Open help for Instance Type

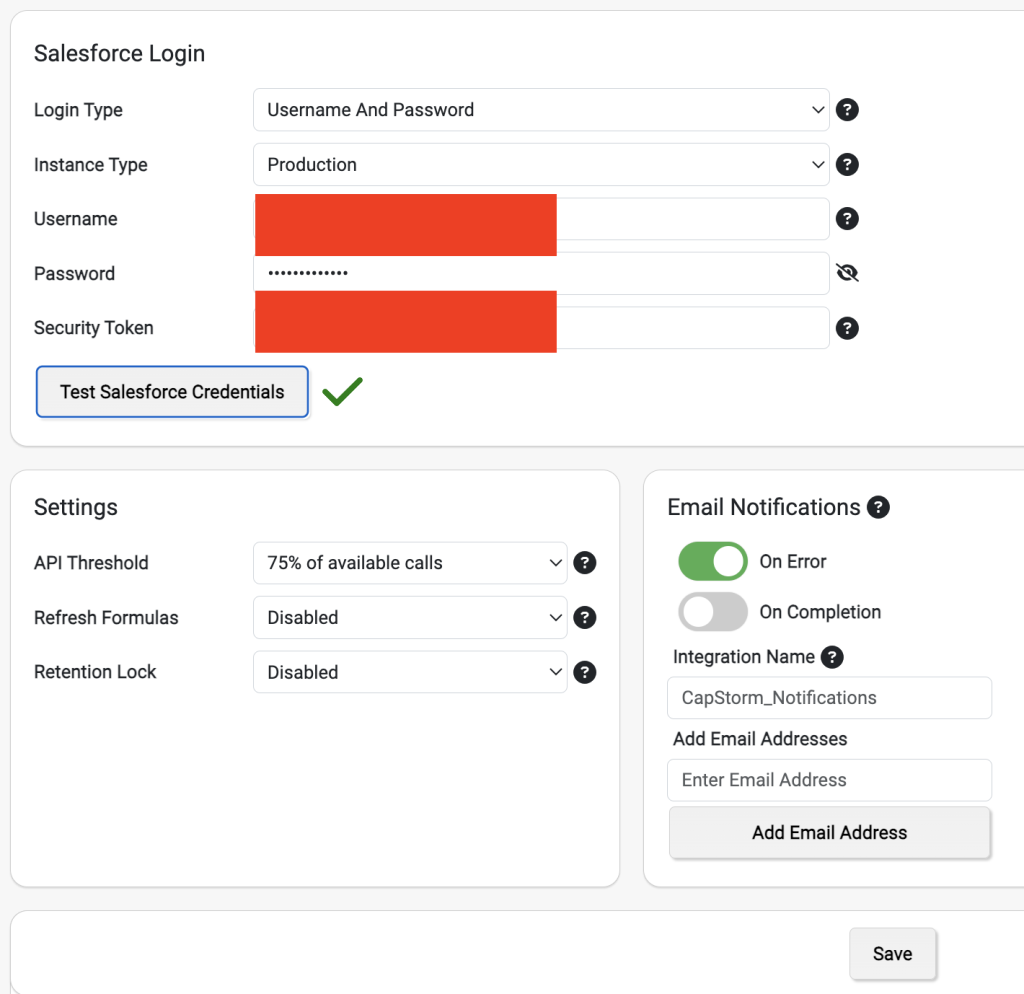pos(847,165)
